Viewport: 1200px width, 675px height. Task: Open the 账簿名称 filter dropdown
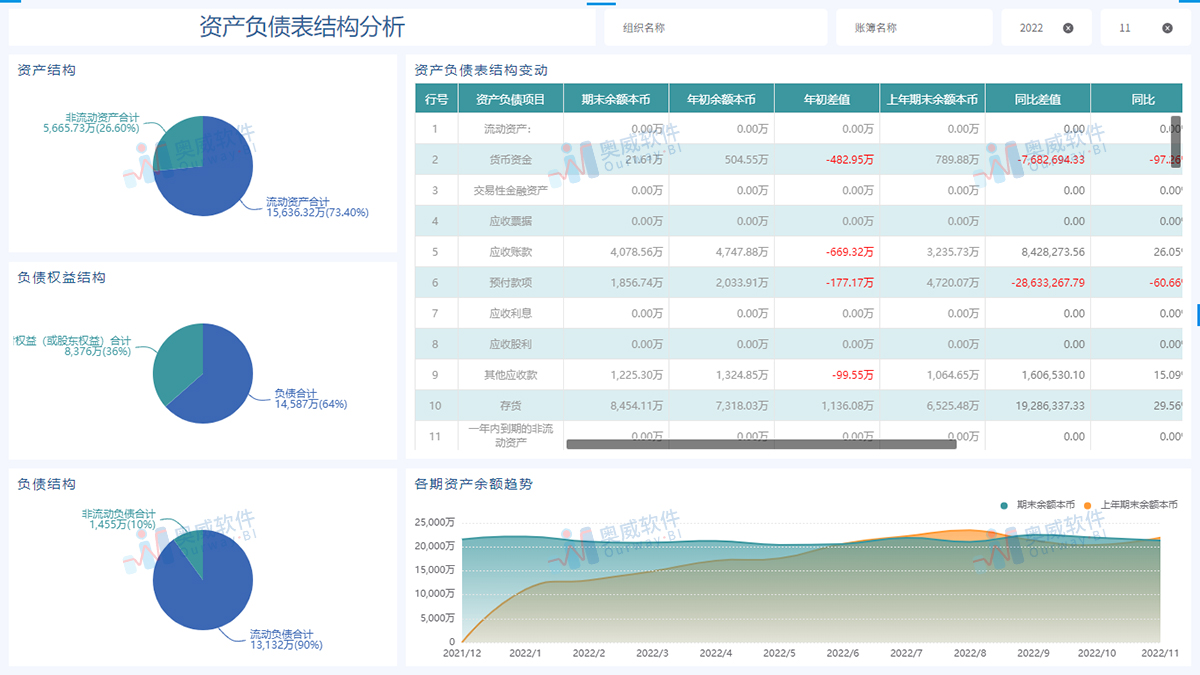click(x=913, y=28)
